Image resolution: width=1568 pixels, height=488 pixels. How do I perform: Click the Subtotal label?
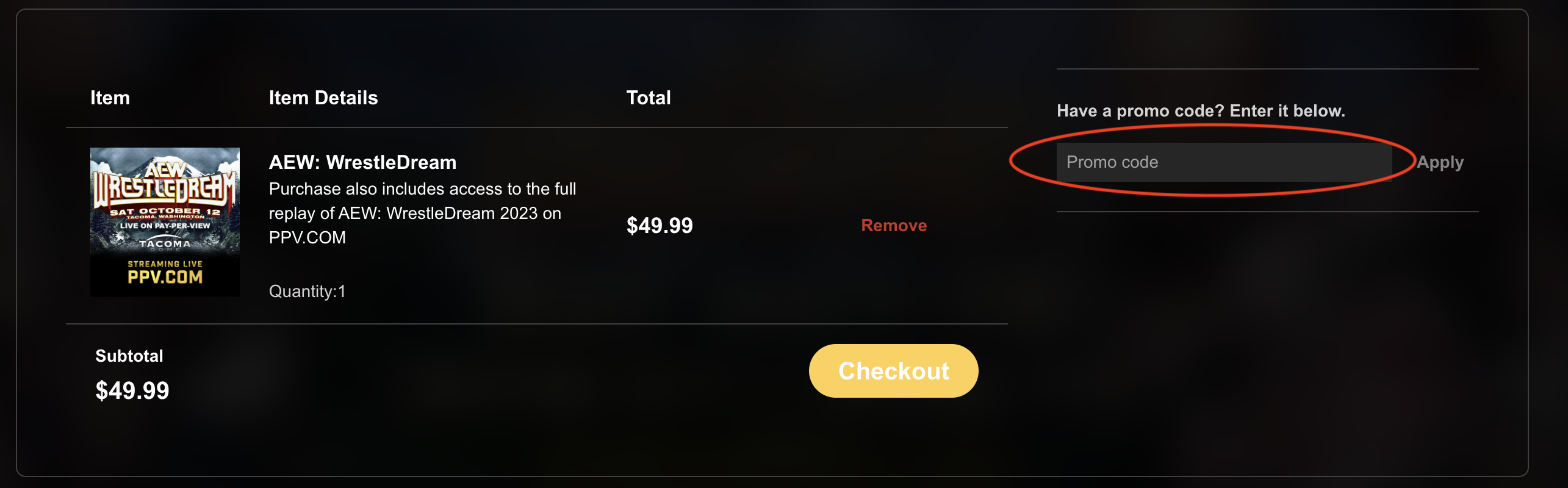tap(129, 356)
